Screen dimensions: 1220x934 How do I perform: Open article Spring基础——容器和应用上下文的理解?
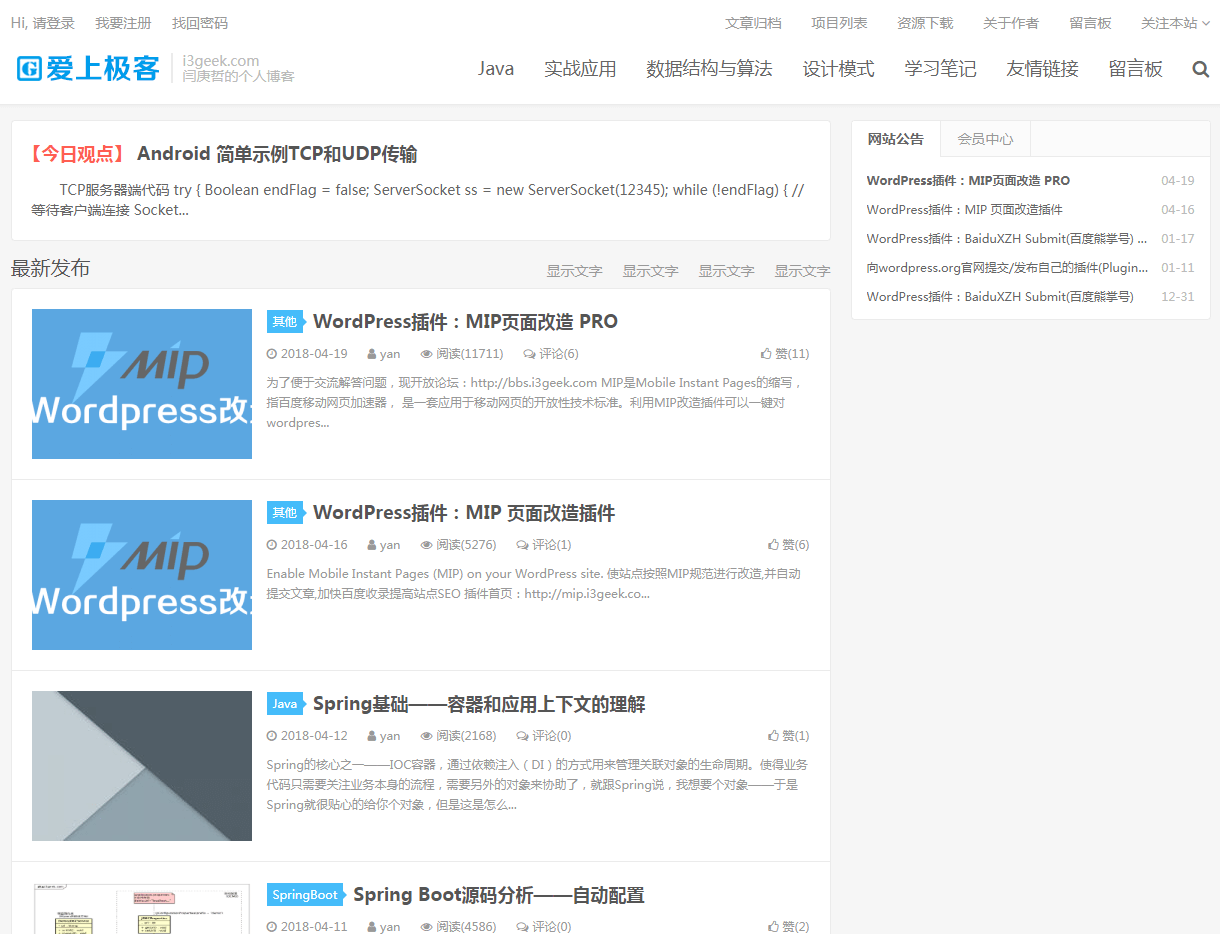479,704
